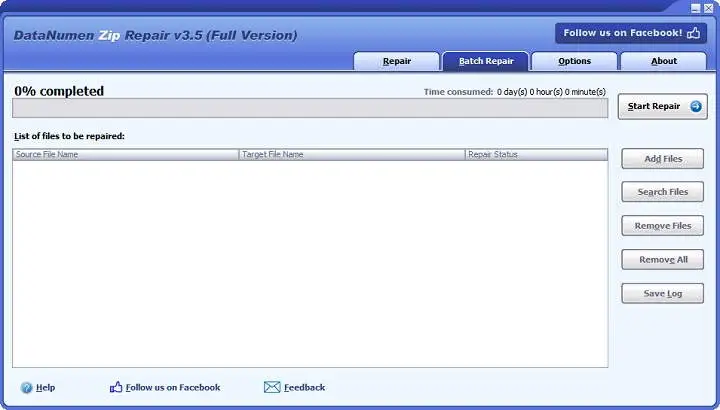Open Search Files to locate zip archives
The height and width of the screenshot is (410, 720).
click(663, 192)
